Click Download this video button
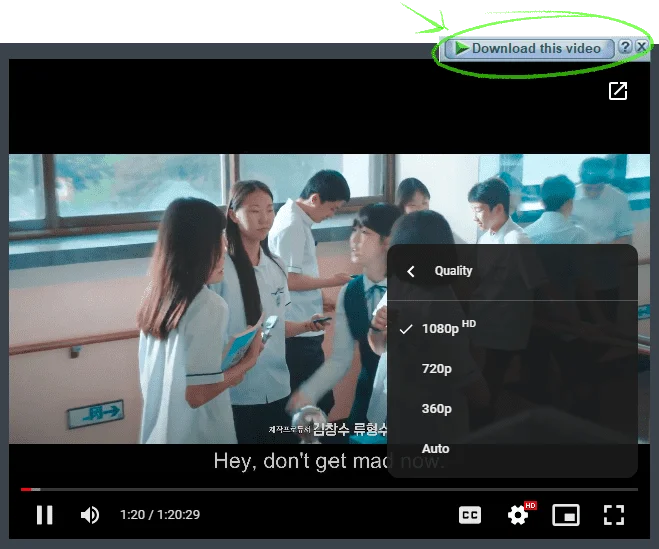The image size is (659, 549). 529,48
